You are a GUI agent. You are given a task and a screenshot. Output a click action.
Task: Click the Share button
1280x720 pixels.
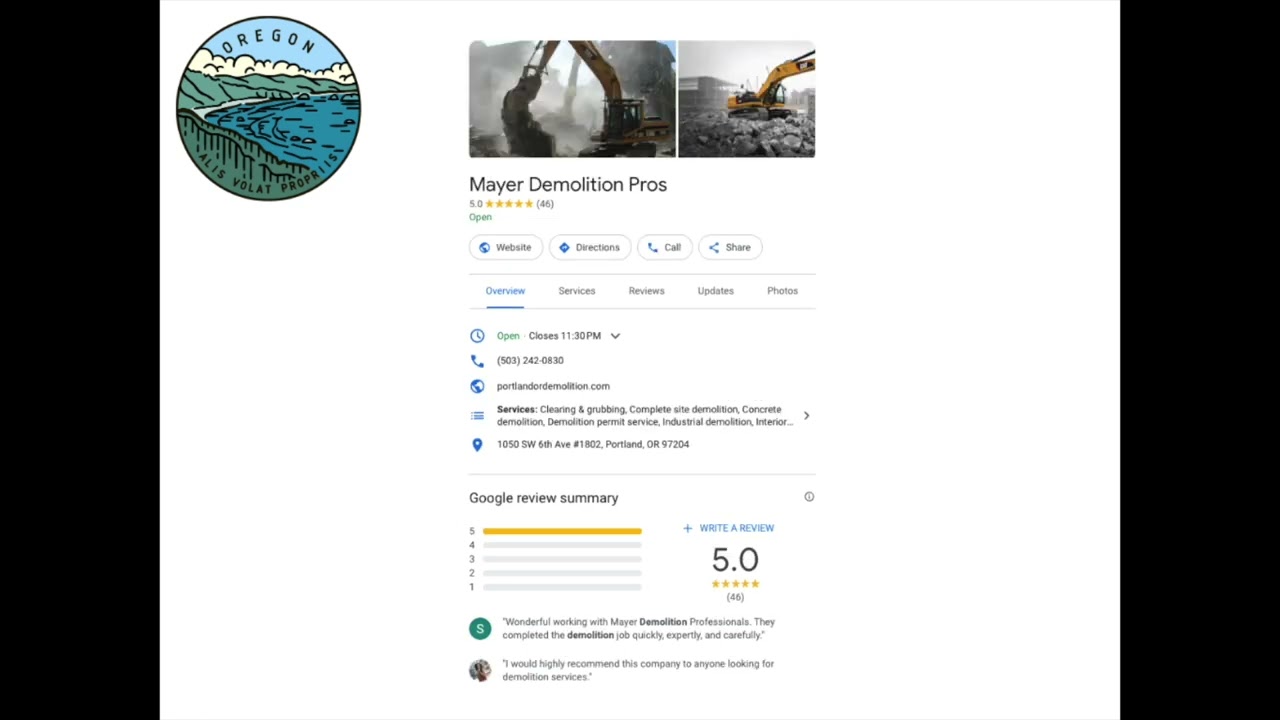730,247
